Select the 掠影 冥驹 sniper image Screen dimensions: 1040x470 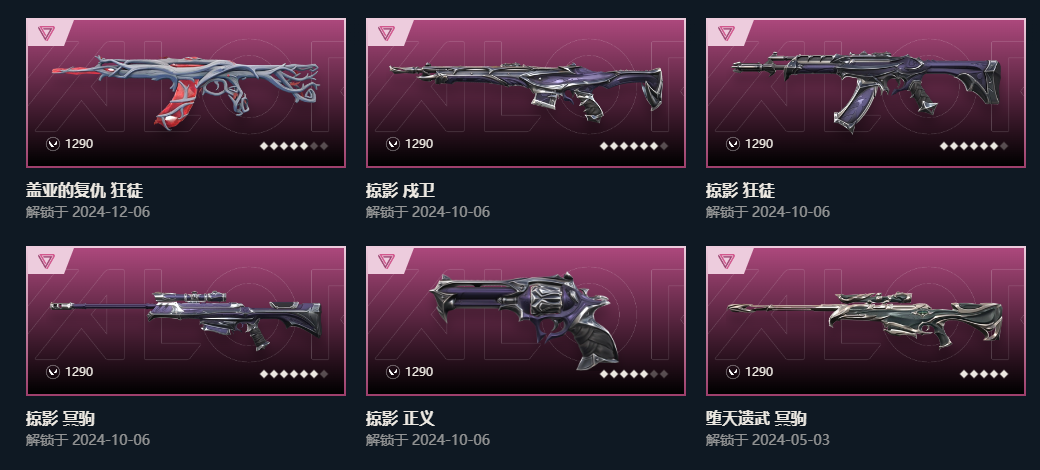tap(186, 320)
